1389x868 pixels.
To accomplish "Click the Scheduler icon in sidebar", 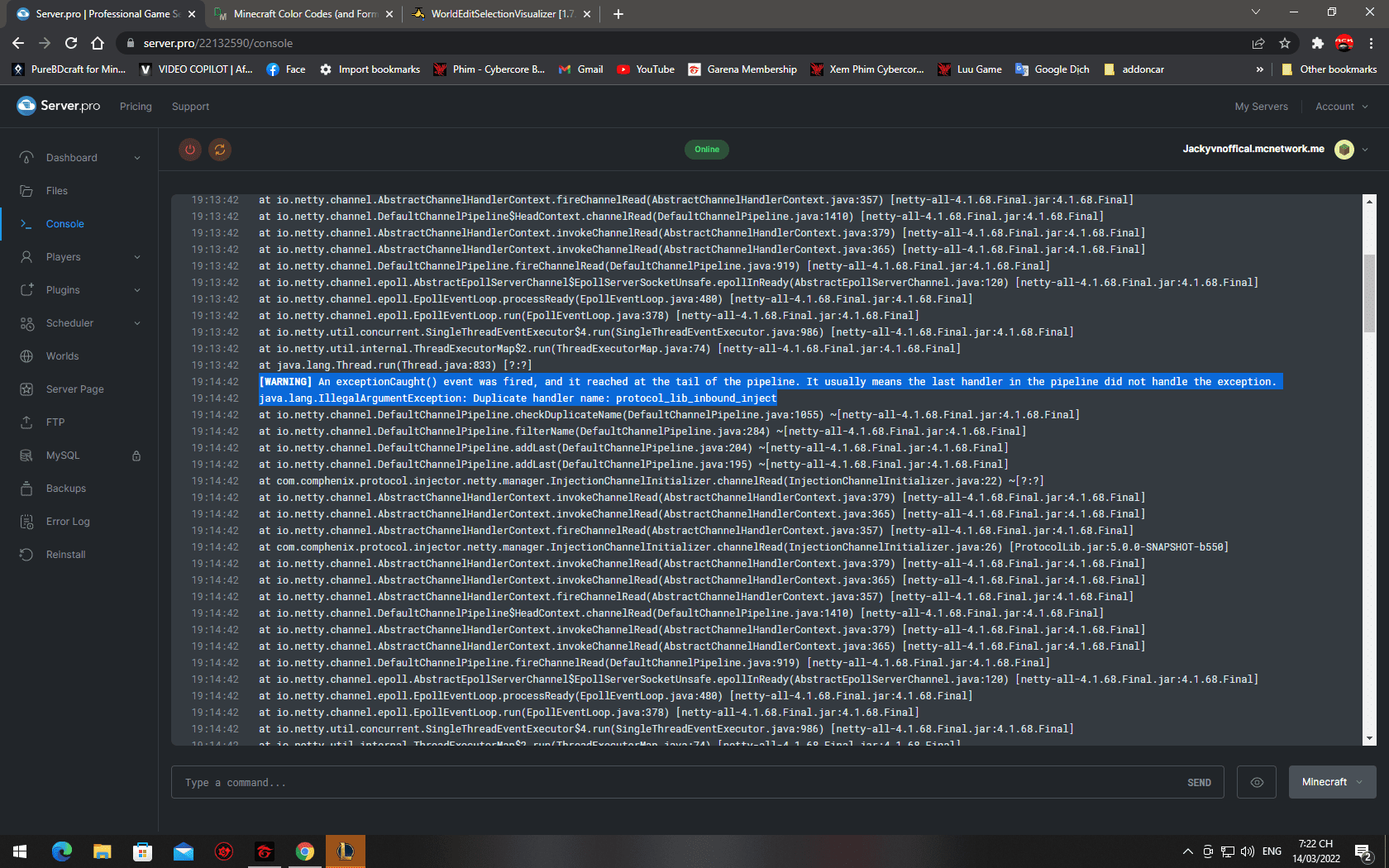I will (x=26, y=323).
